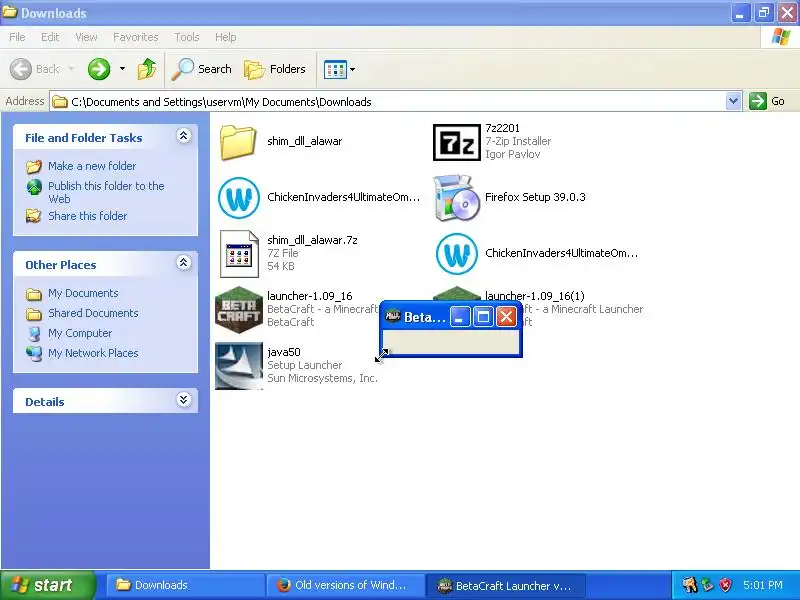The width and height of the screenshot is (800, 600).
Task: Select the Firefox Setup 39.0.3 file name
Action: (x=535, y=197)
